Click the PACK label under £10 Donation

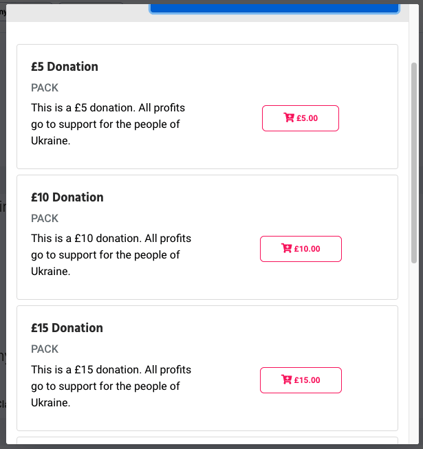(x=45, y=218)
